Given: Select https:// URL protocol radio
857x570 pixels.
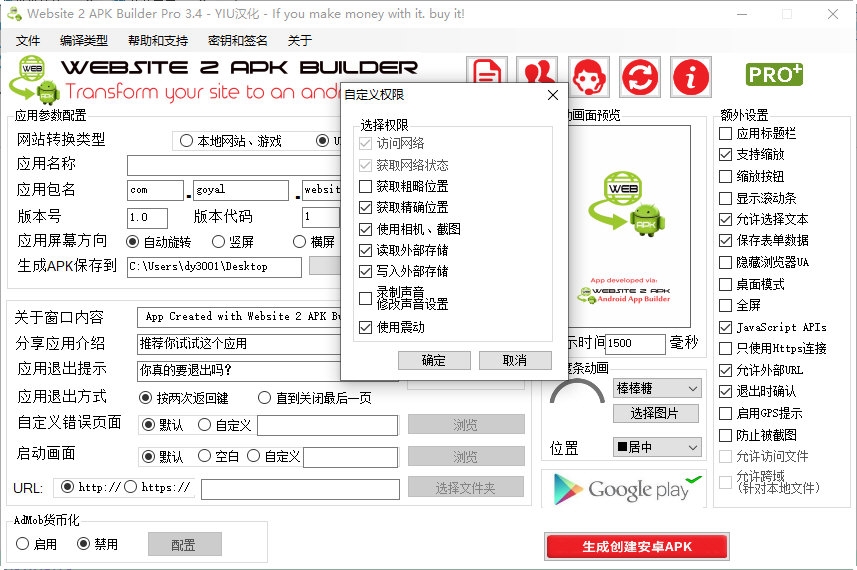Looking at the screenshot, I should [130, 487].
